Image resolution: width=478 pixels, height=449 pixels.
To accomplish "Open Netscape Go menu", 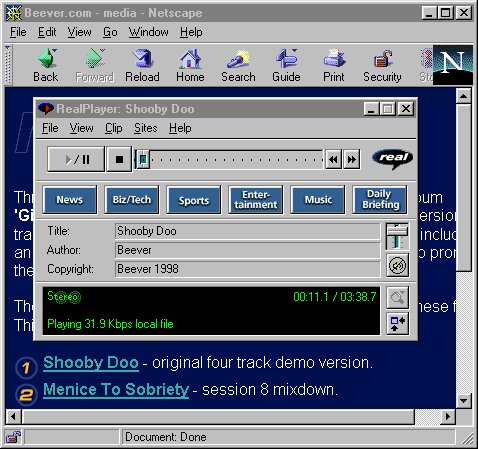I will click(110, 32).
